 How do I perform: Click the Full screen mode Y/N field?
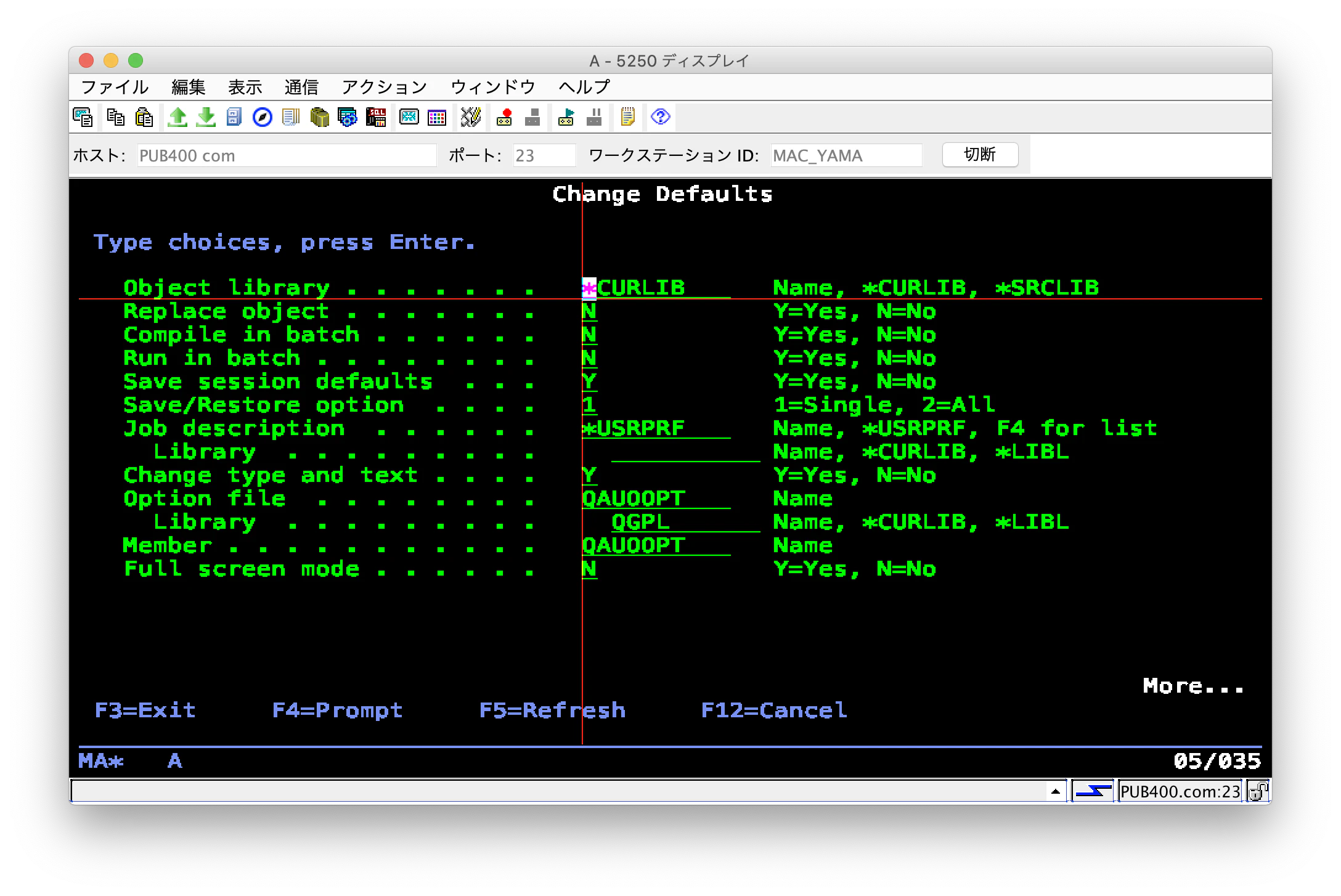(589, 569)
